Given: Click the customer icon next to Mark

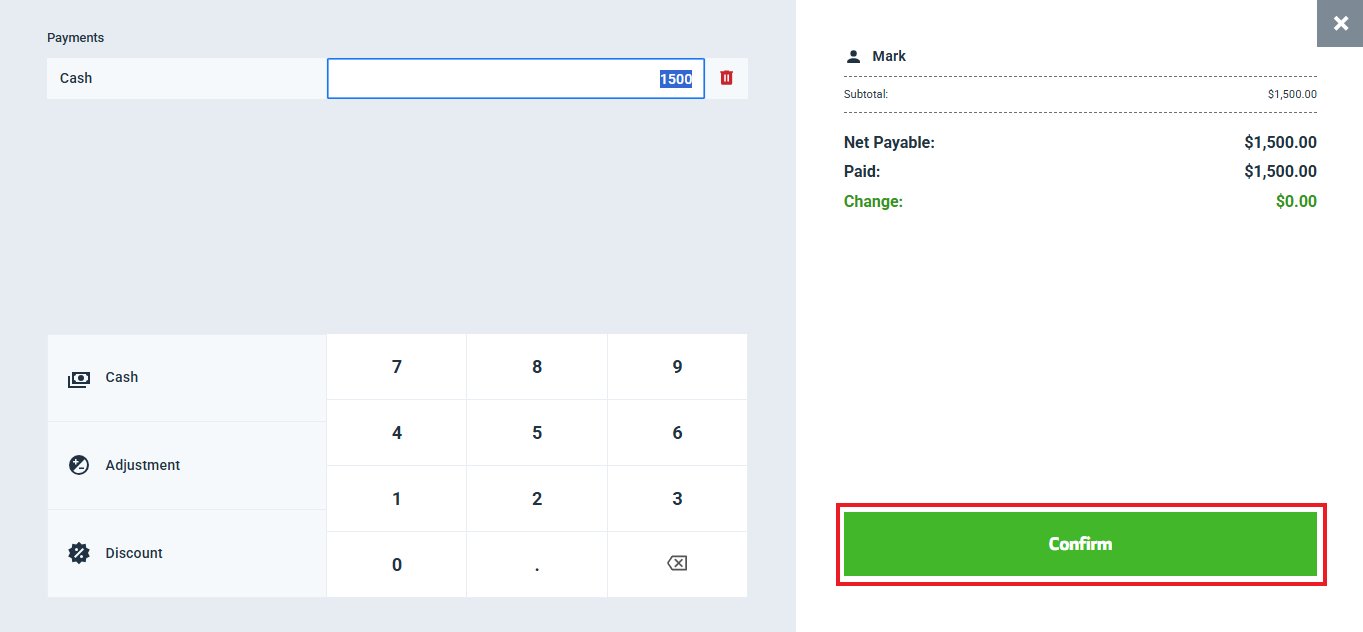Looking at the screenshot, I should tap(853, 57).
